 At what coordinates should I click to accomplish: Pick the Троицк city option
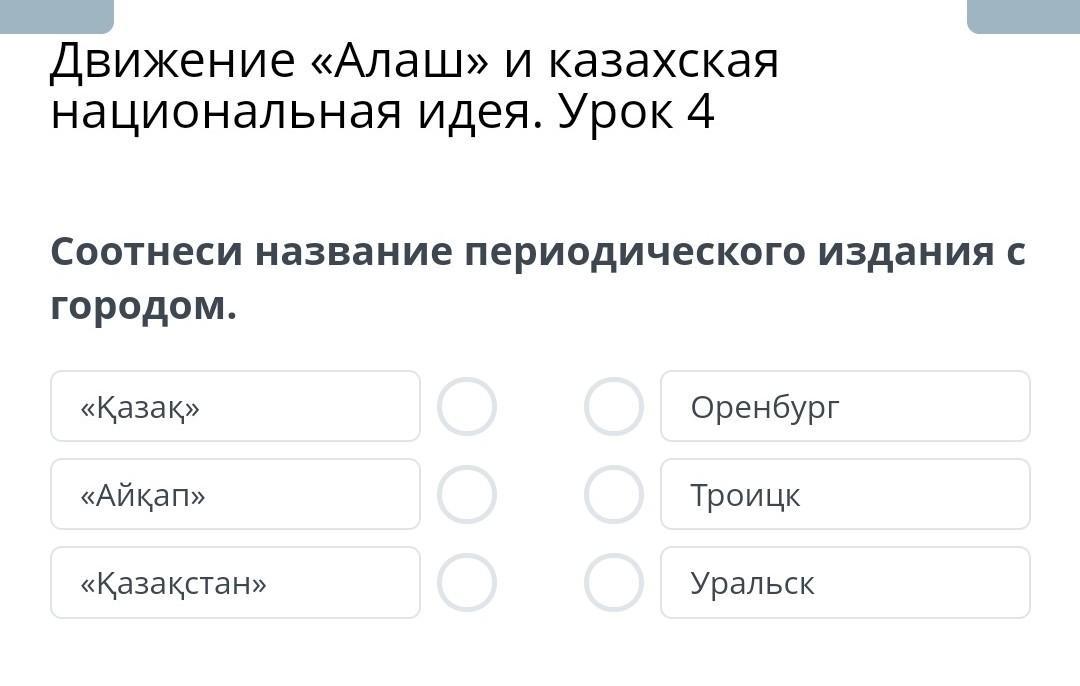[845, 495]
